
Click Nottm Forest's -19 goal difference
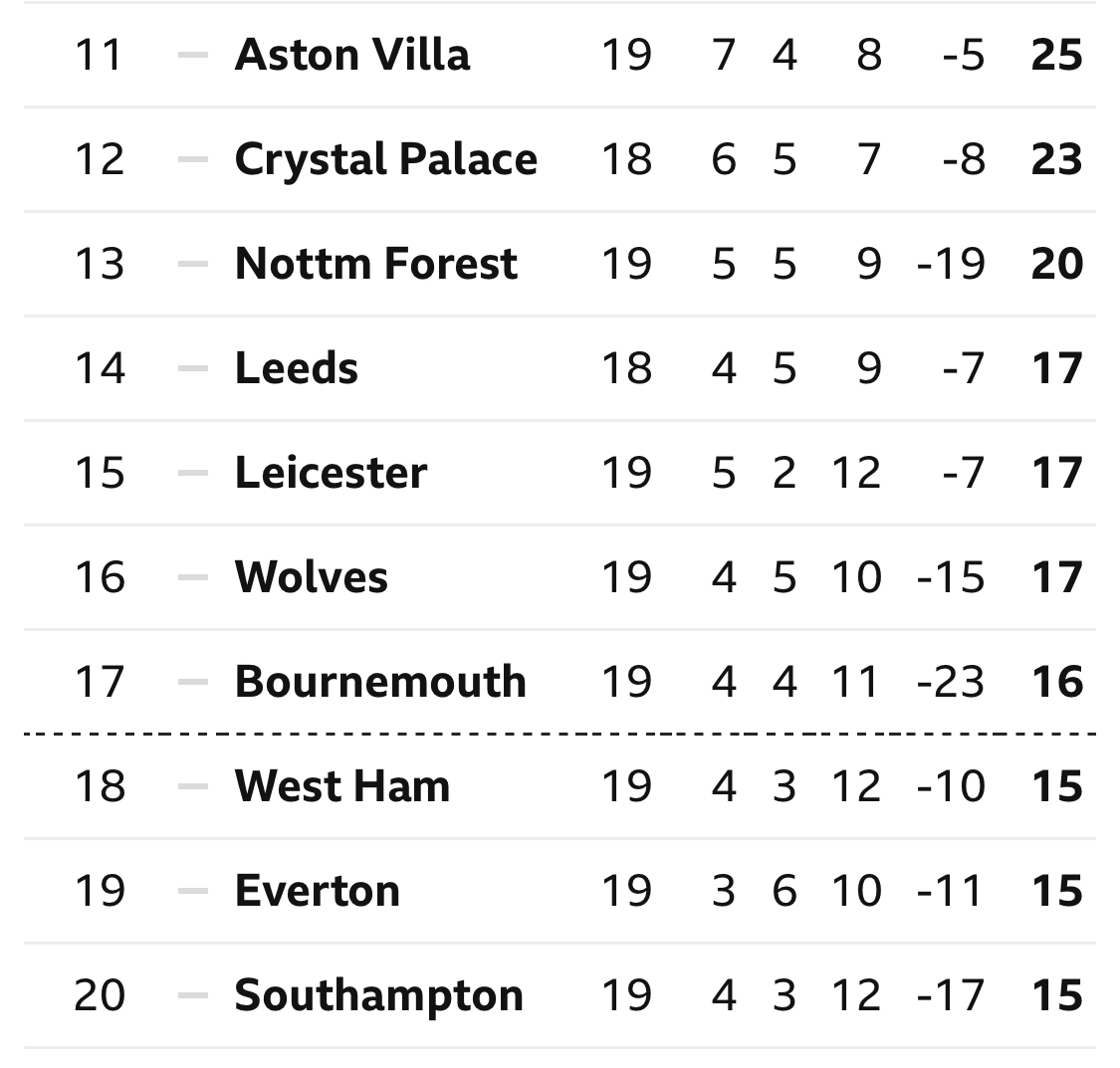click(x=951, y=263)
